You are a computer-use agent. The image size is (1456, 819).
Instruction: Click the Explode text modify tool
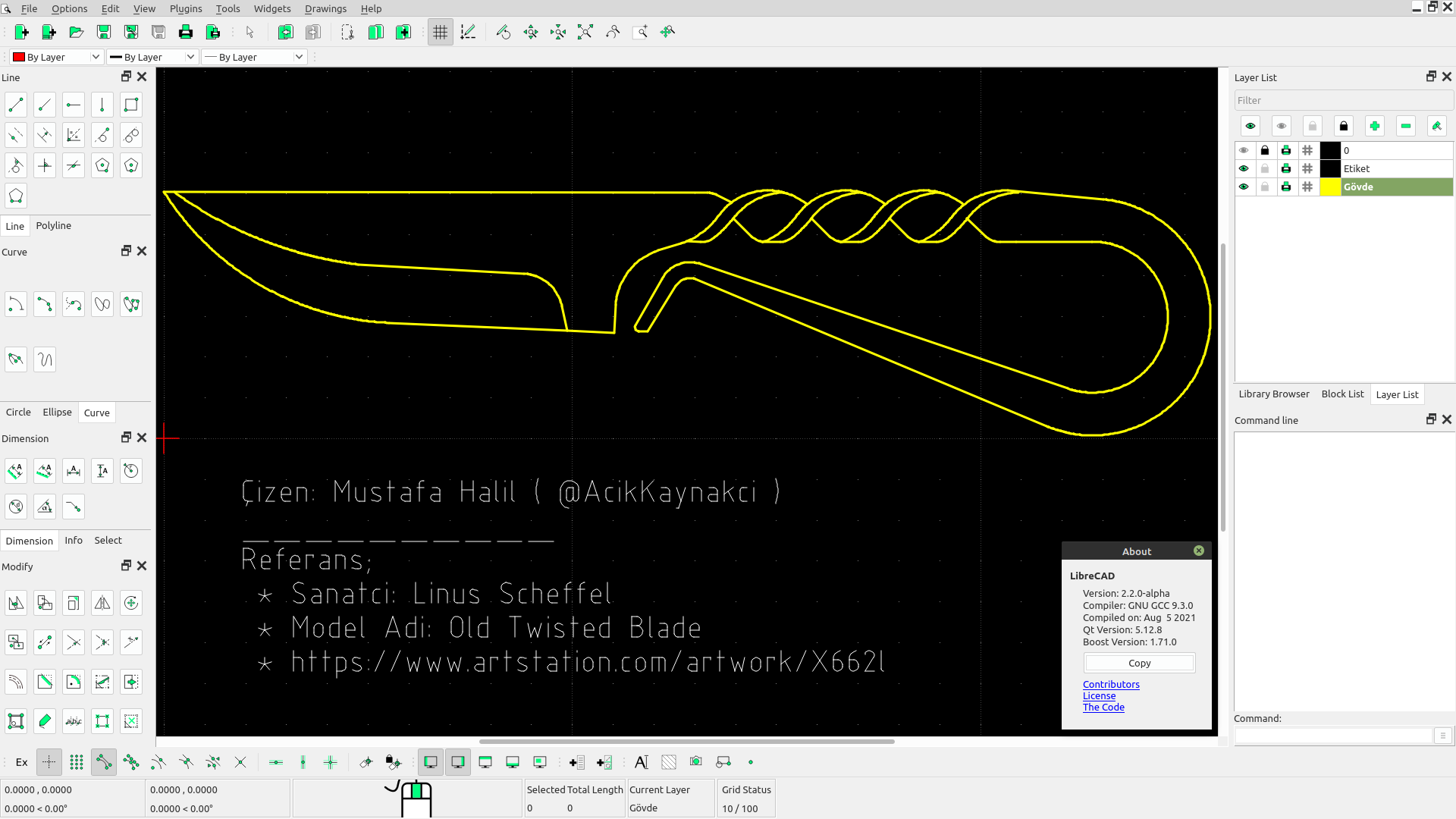[74, 721]
